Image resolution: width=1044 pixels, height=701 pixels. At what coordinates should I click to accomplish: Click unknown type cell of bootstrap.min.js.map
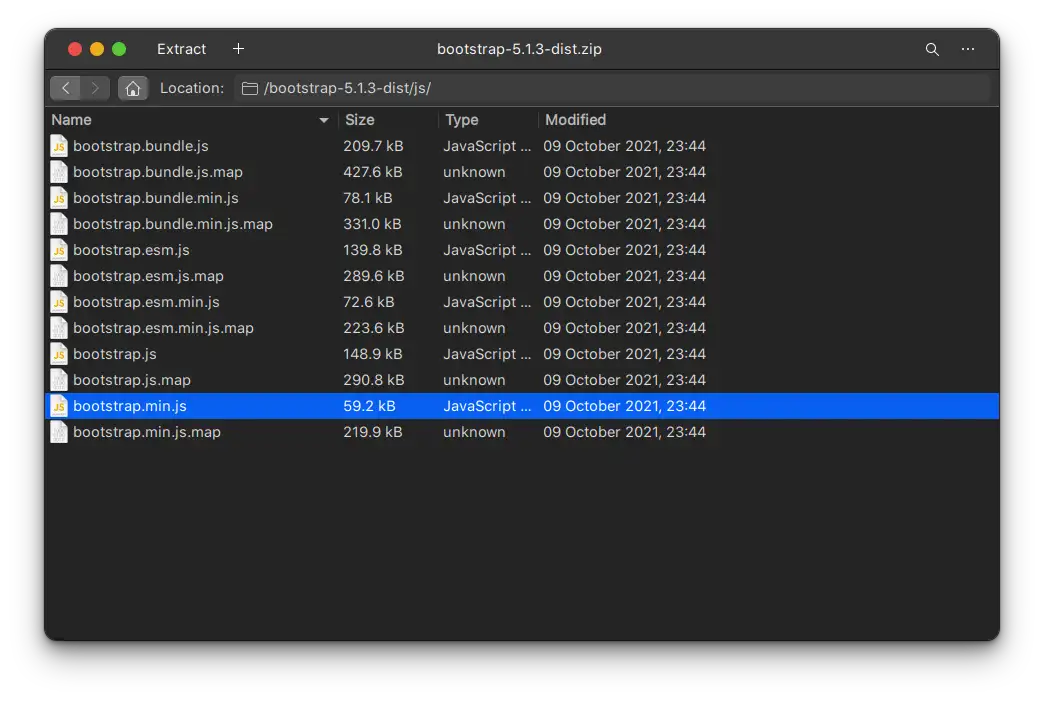coord(474,431)
